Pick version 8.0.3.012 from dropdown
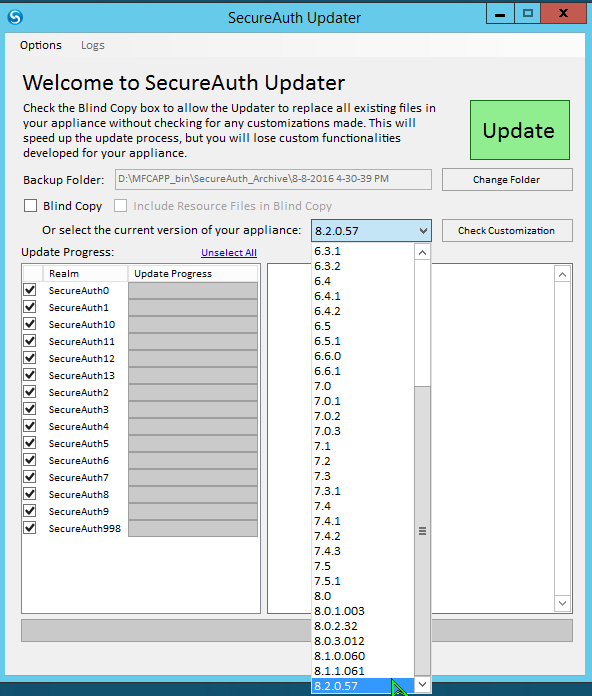This screenshot has width=592, height=696. click(x=363, y=641)
